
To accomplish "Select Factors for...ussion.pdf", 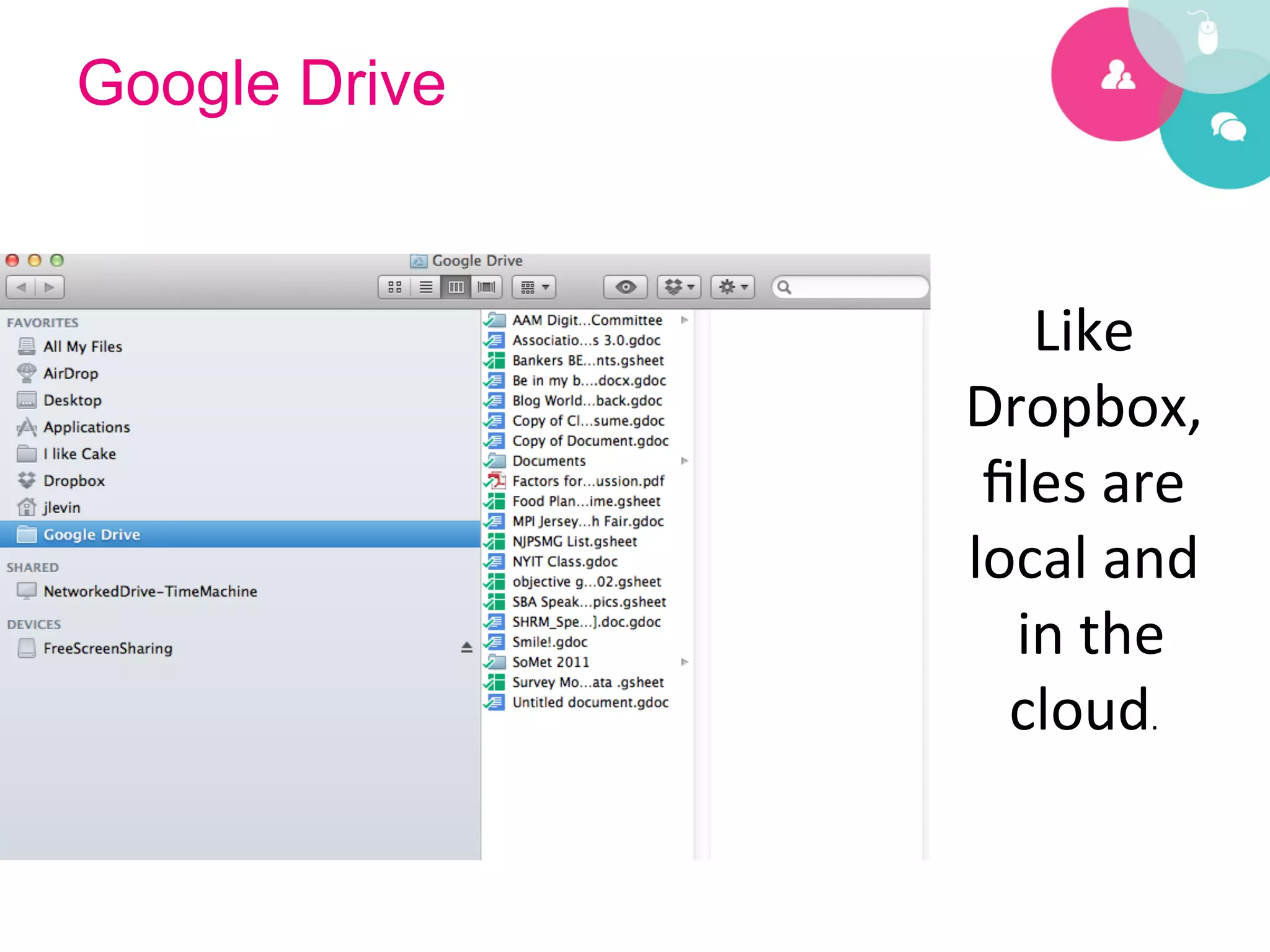I will click(x=587, y=481).
